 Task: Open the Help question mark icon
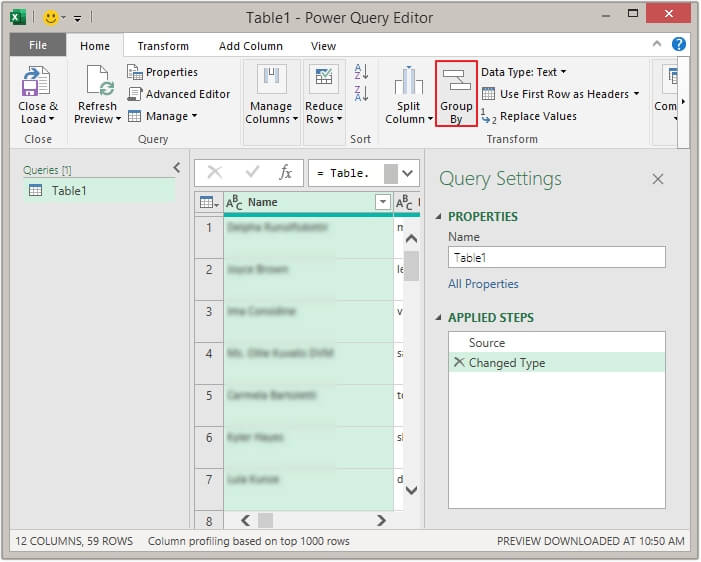679,45
